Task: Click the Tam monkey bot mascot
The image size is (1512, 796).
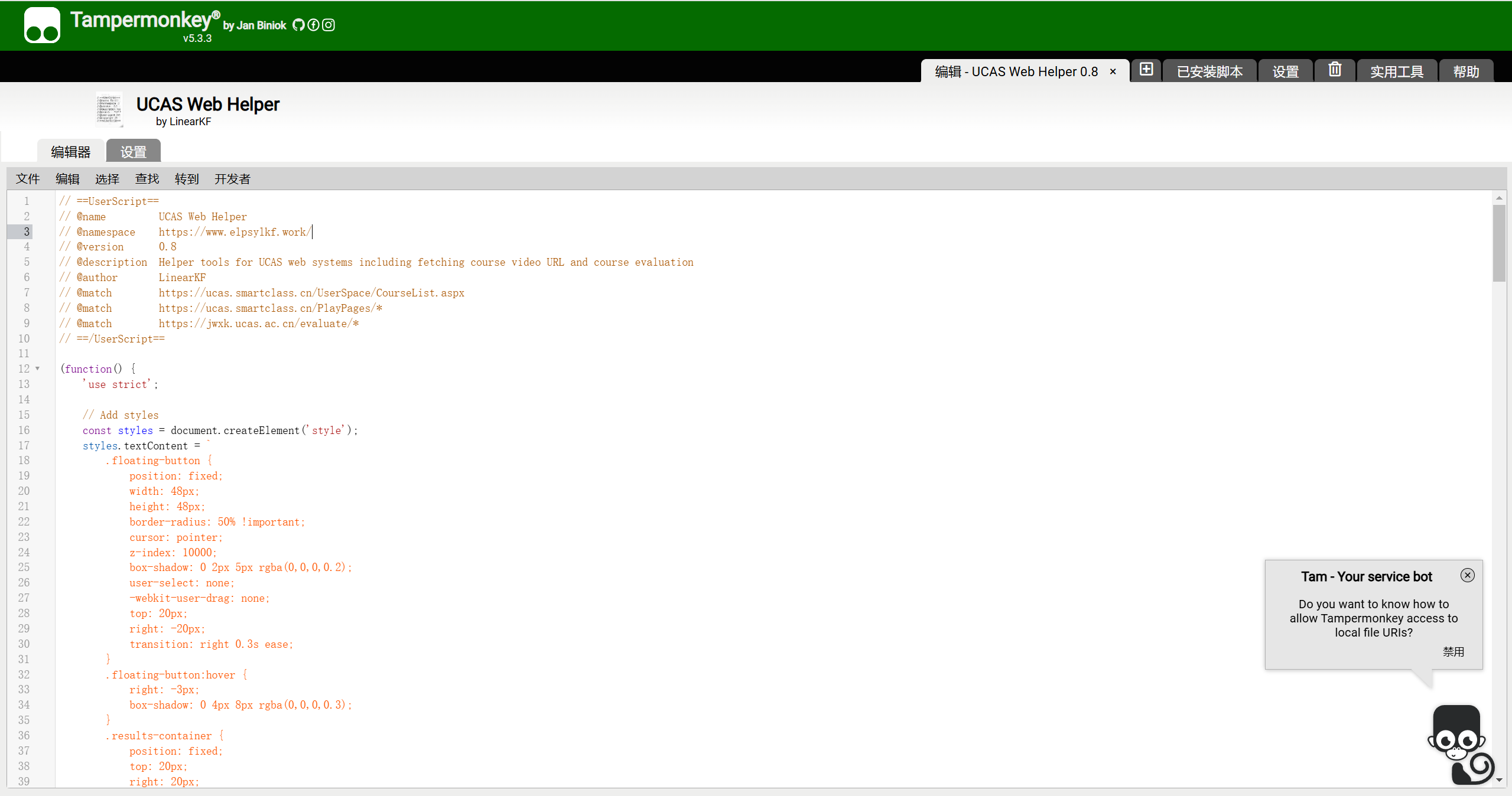Action: coord(1461,744)
